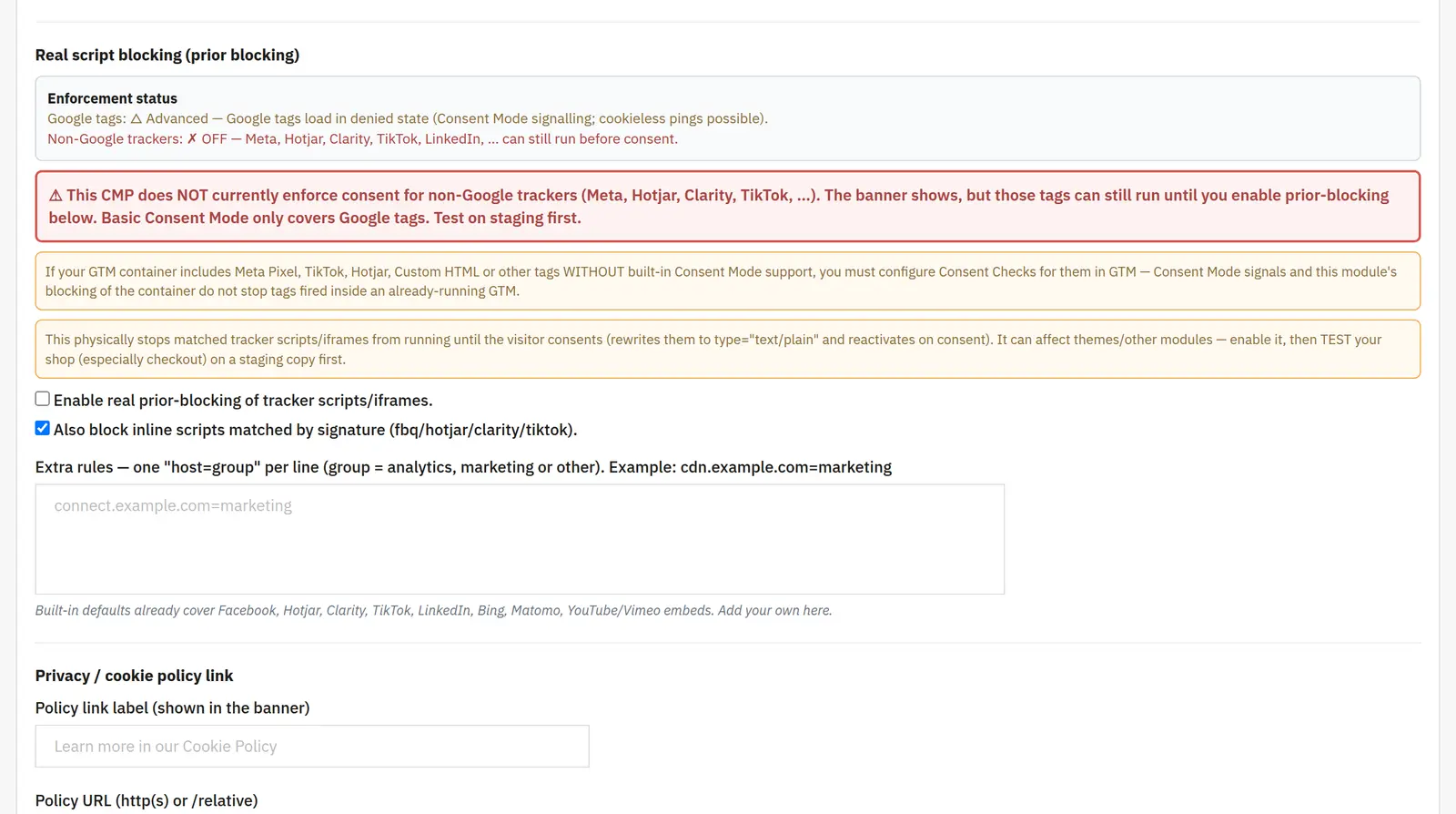The width and height of the screenshot is (1456, 814).
Task: Click the 'Enable real prior-blocking' label text
Action: click(243, 400)
